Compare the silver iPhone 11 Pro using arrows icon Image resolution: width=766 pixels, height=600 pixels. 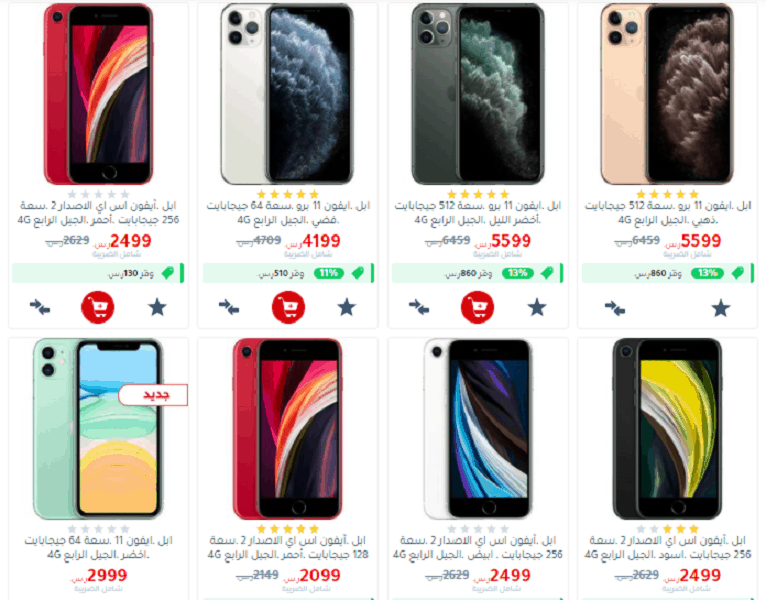tap(229, 307)
